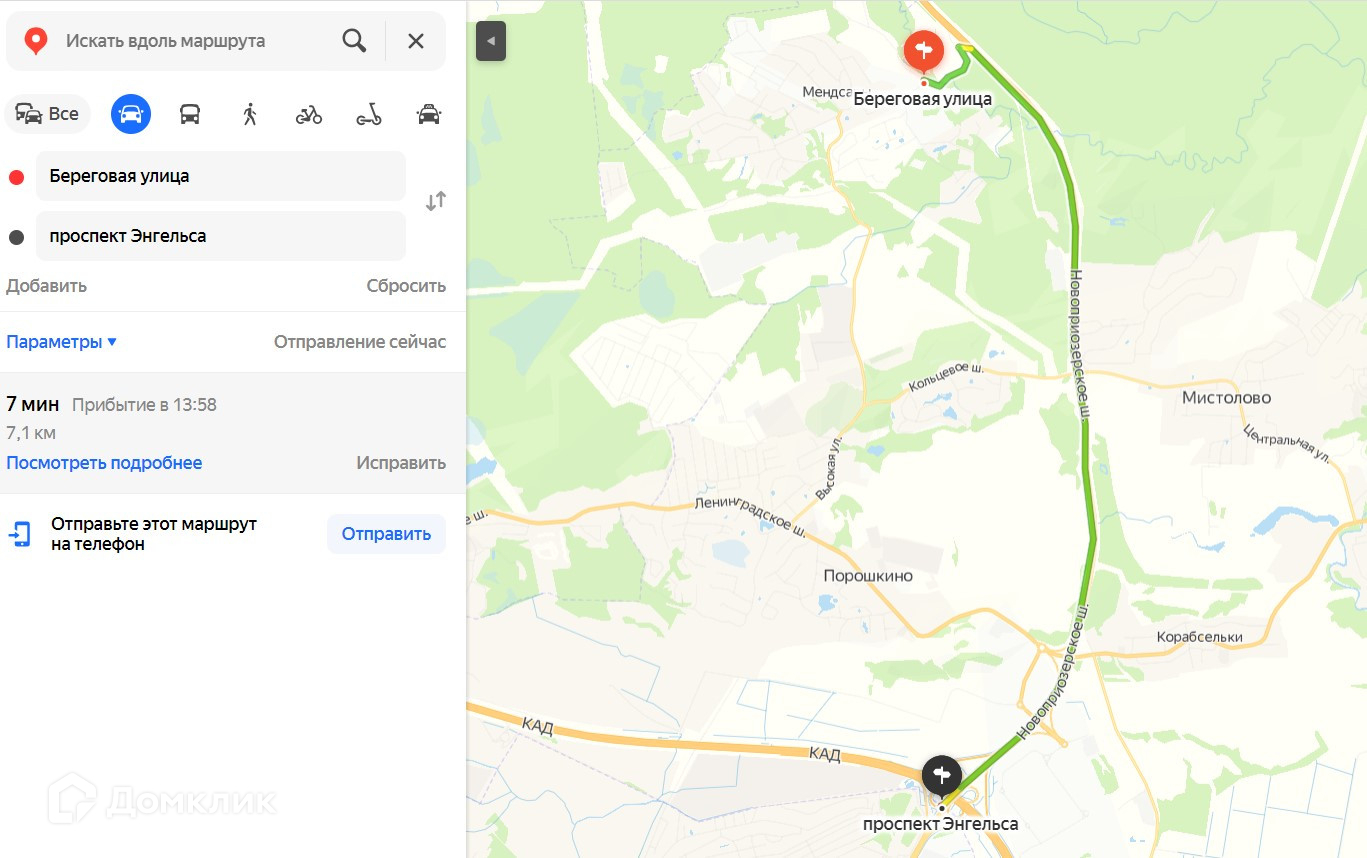The image size is (1367, 858).
Task: Close the route search panel
Action: coord(416,41)
